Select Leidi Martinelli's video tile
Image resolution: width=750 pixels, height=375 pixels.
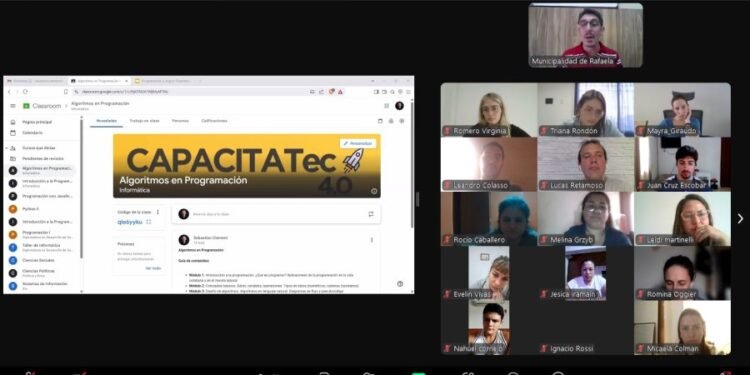tap(683, 219)
